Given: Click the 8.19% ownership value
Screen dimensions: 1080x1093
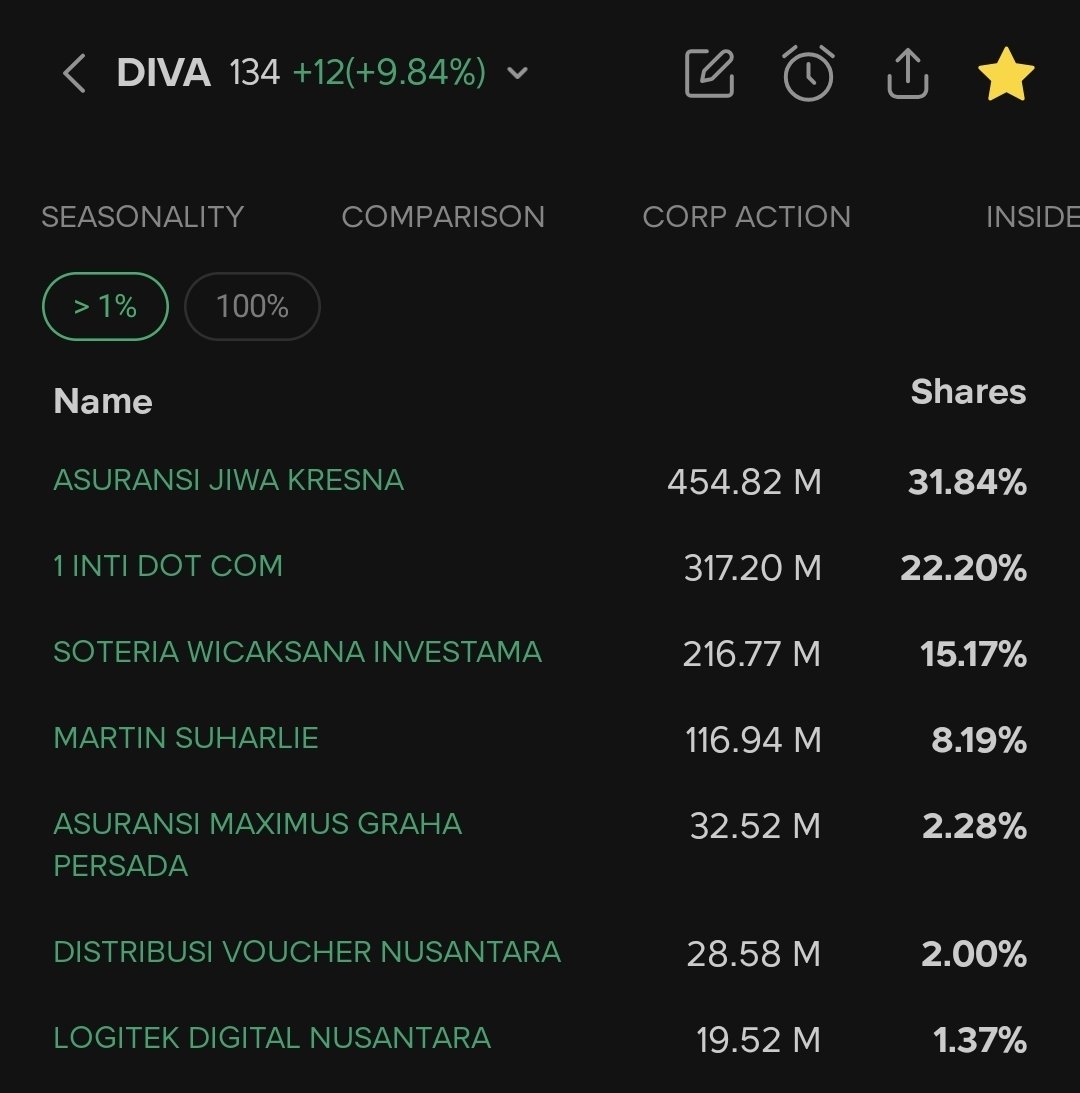Looking at the screenshot, I should [979, 740].
